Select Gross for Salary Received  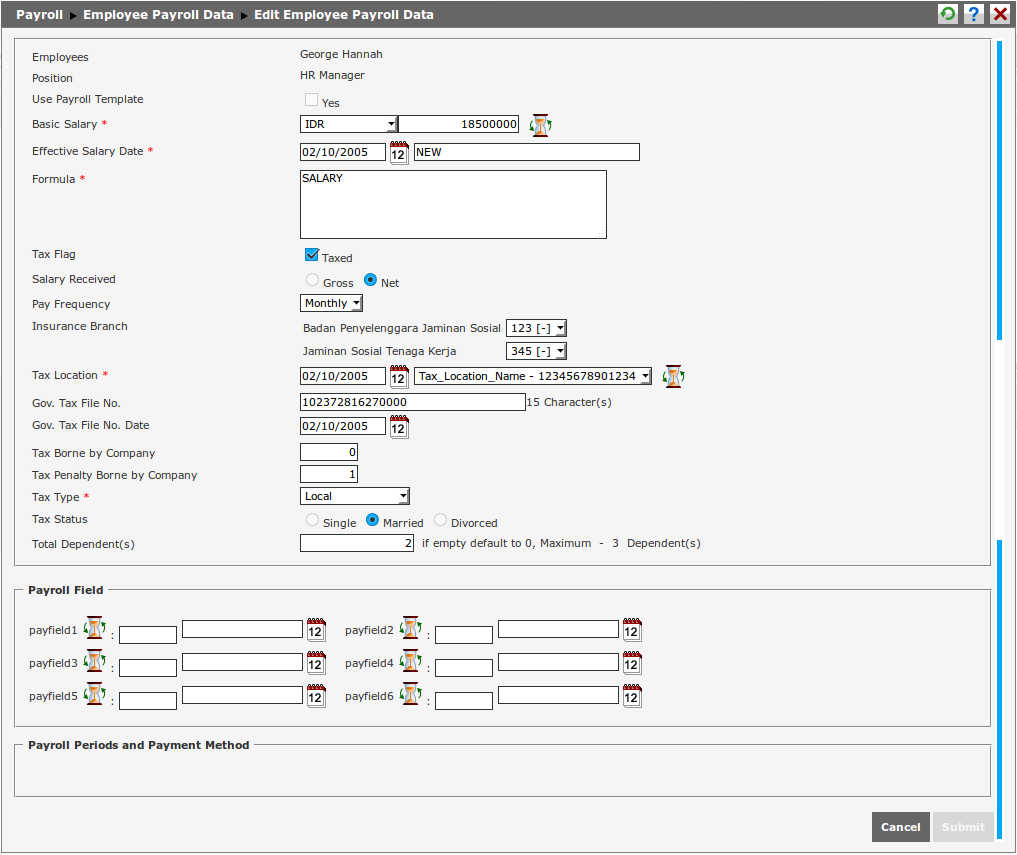click(312, 280)
